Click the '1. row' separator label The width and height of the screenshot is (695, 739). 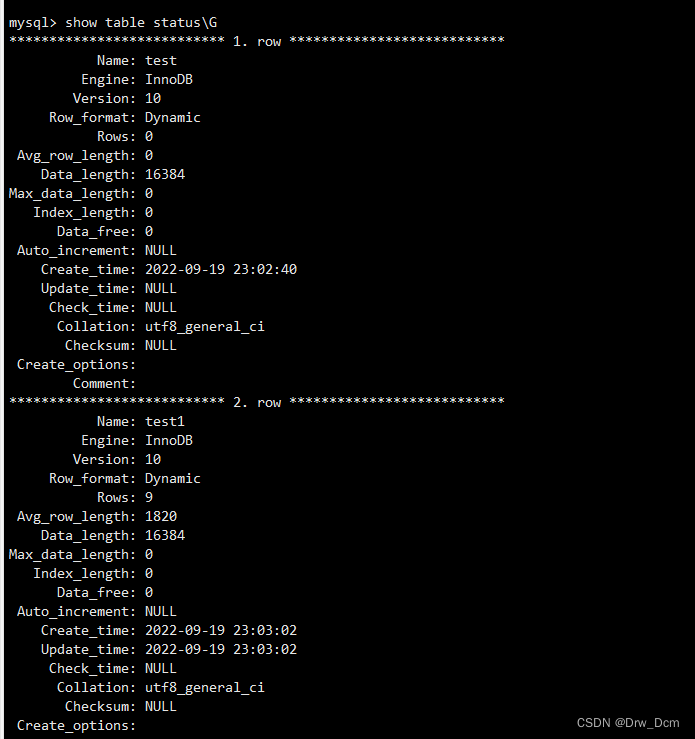(x=257, y=41)
